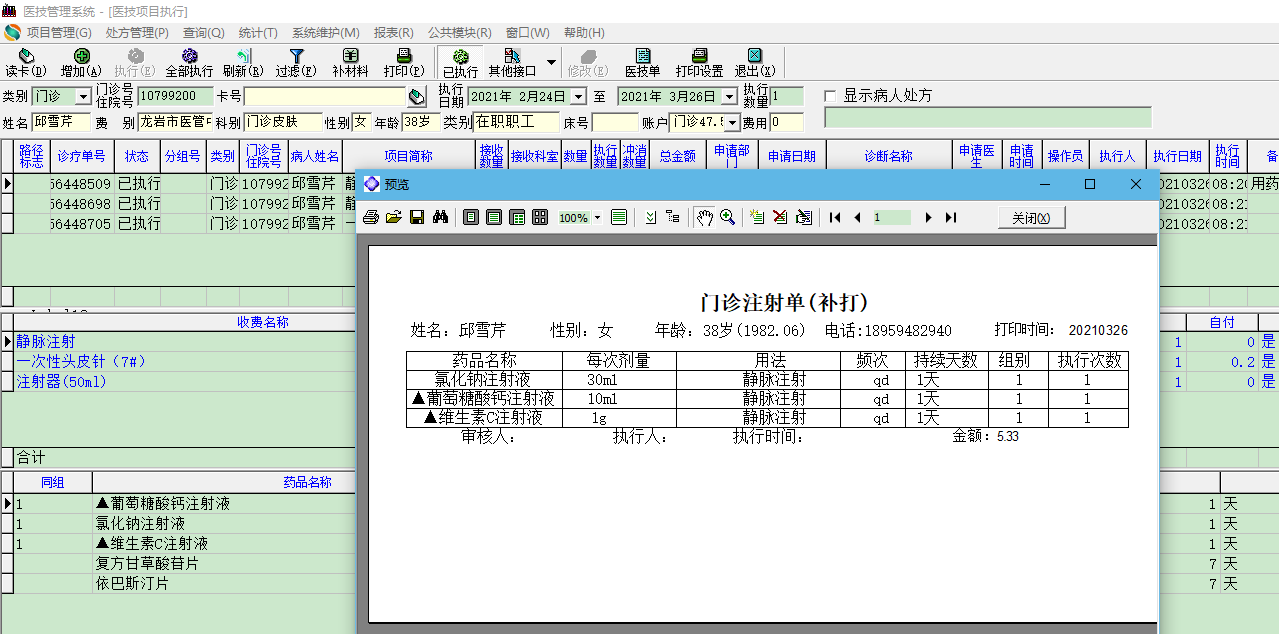Viewport: 1279px width, 634px height.
Task: Open zoom 100% dropdown in preview
Action: pos(597,217)
